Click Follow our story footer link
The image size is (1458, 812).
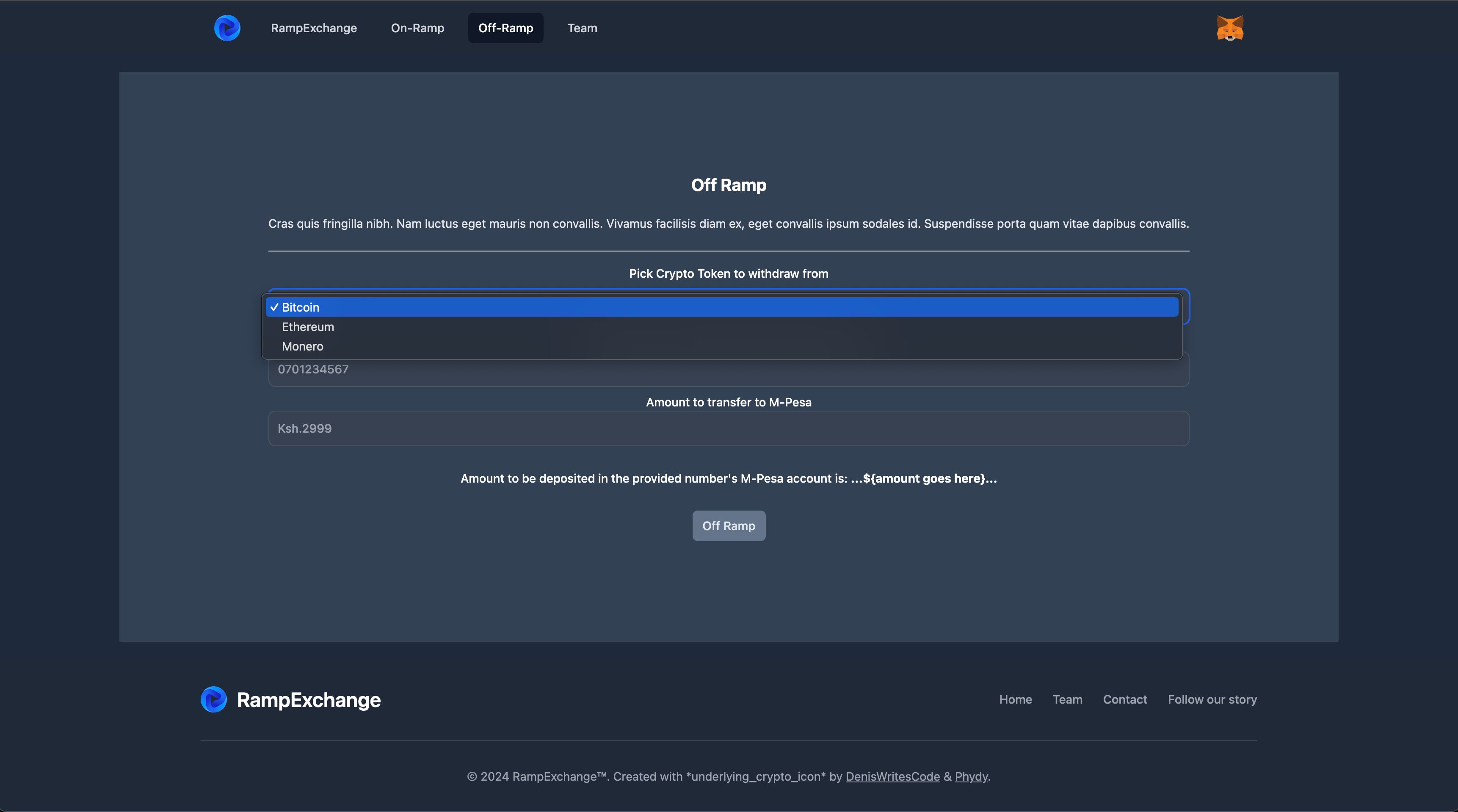(x=1212, y=699)
